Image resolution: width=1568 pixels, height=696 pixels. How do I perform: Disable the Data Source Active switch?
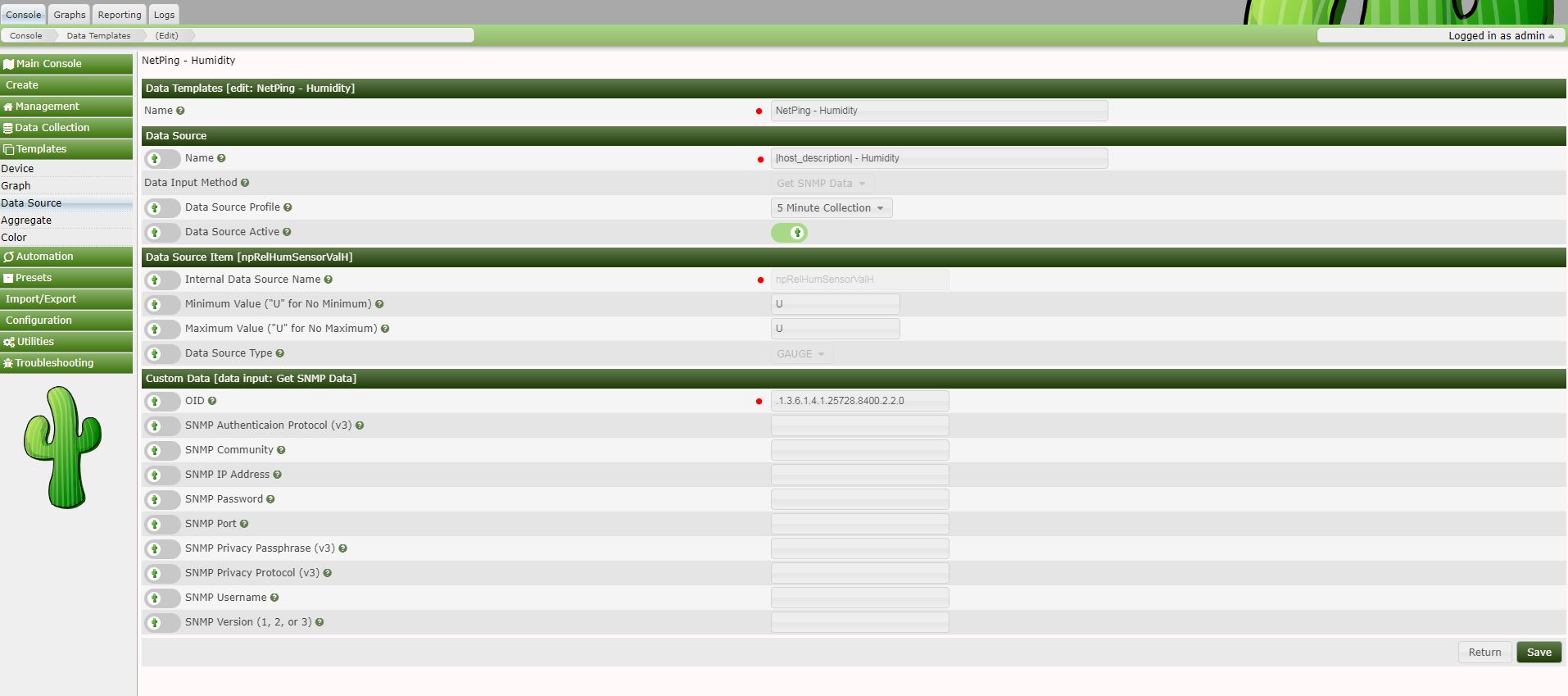pyautogui.click(x=789, y=233)
